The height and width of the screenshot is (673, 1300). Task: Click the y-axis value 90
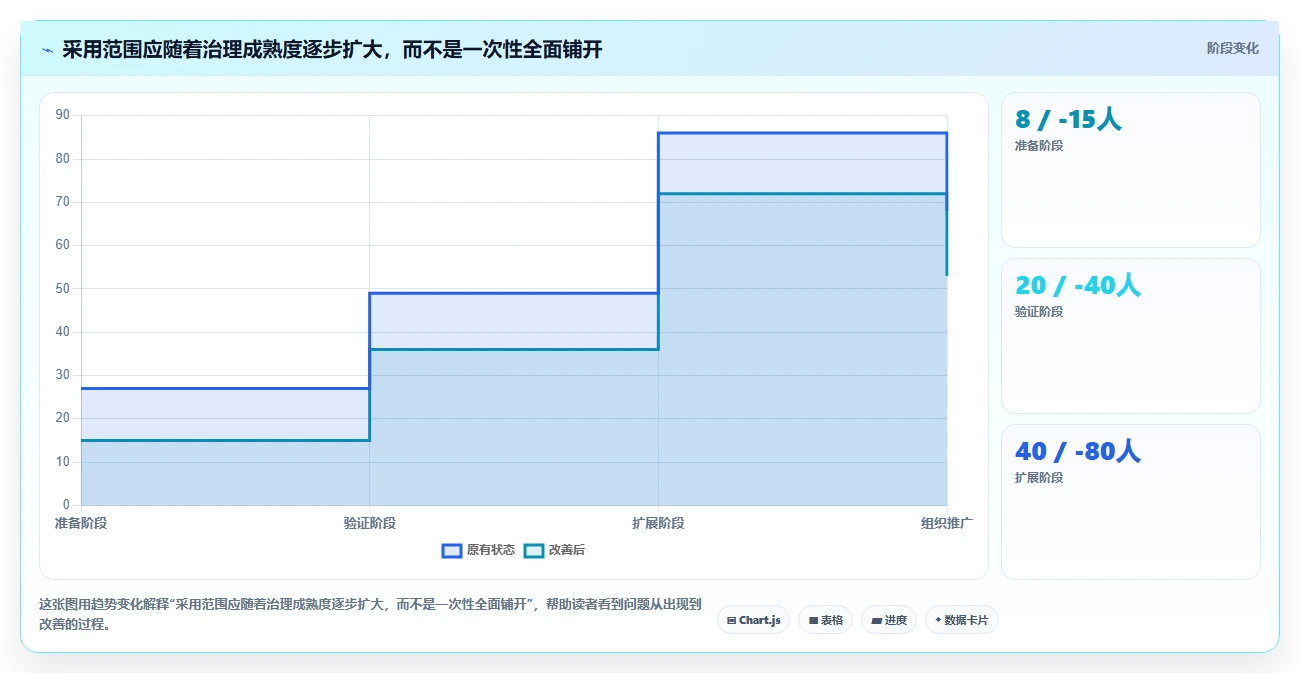(63, 115)
